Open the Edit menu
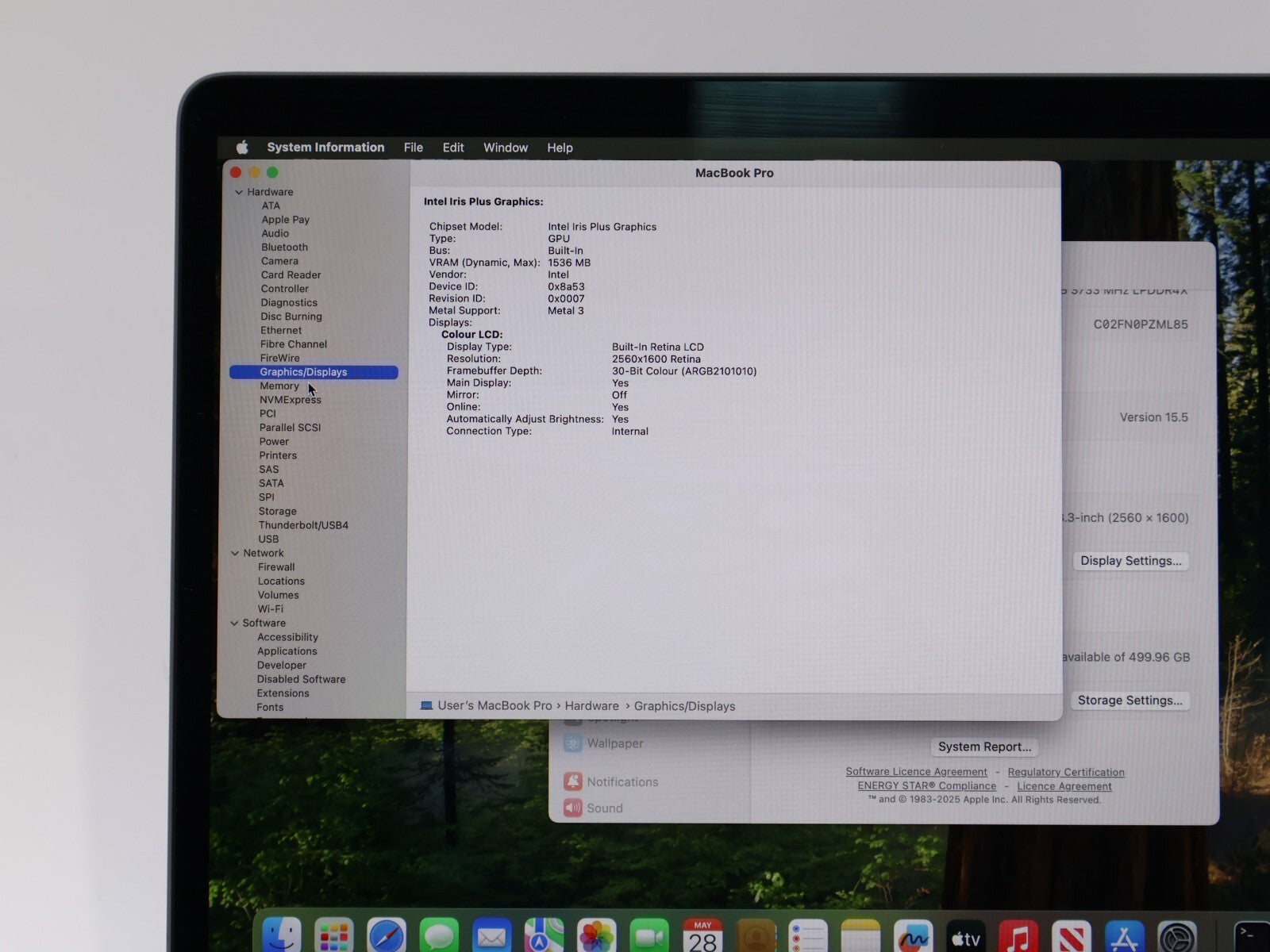The height and width of the screenshot is (952, 1270). [453, 148]
